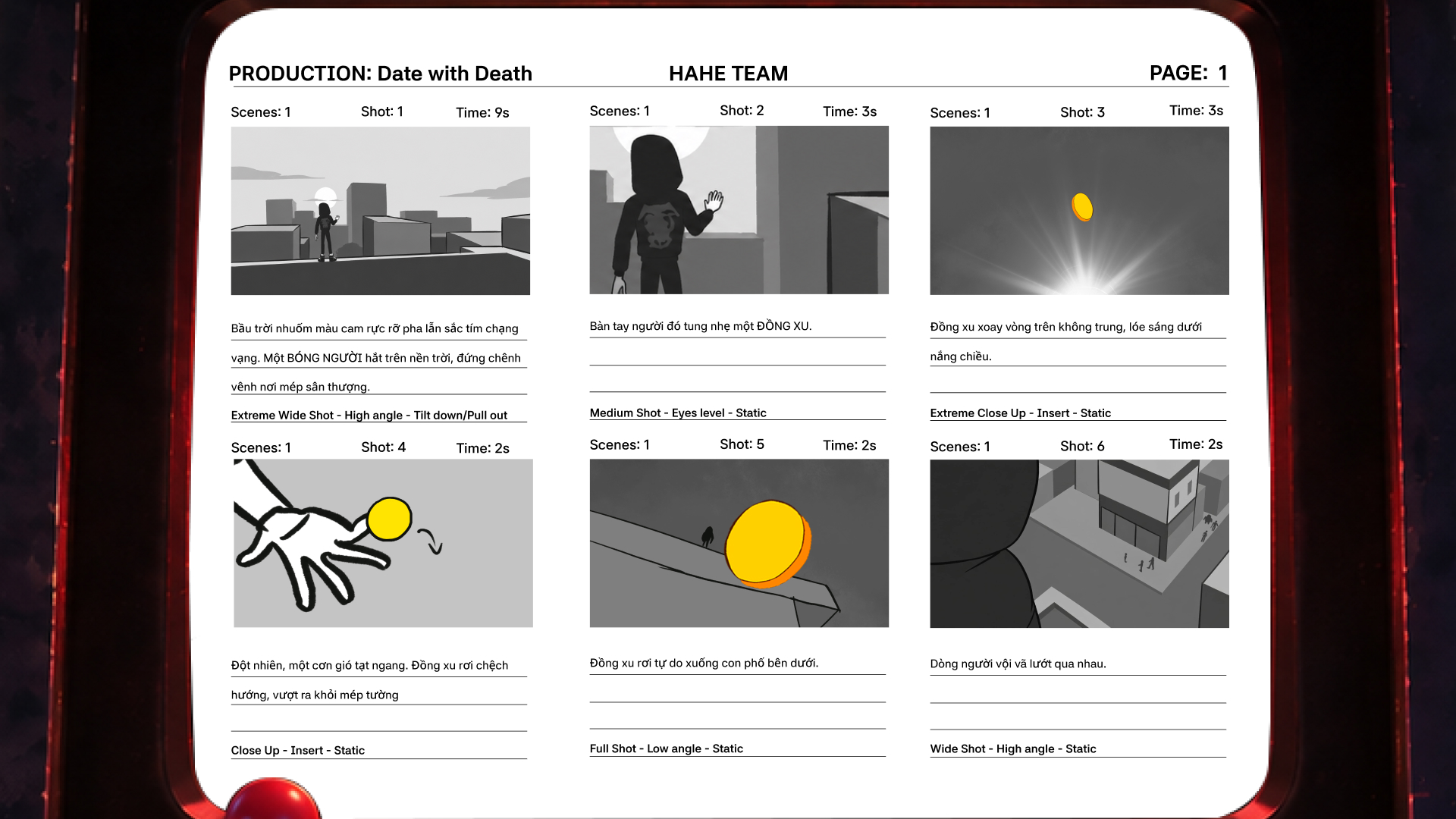Open the Shot 6 street overview storyboard frame
1456x819 pixels.
[x=1080, y=544]
